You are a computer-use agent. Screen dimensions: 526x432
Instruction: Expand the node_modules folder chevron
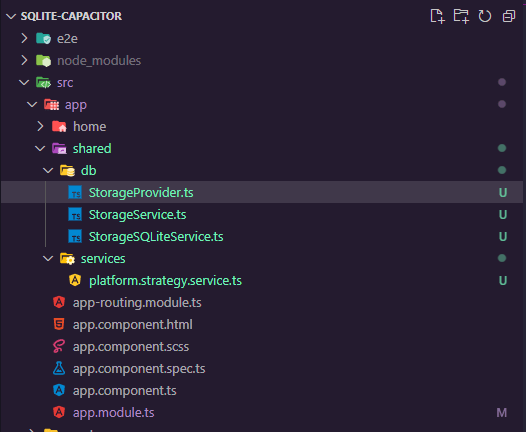click(24, 60)
